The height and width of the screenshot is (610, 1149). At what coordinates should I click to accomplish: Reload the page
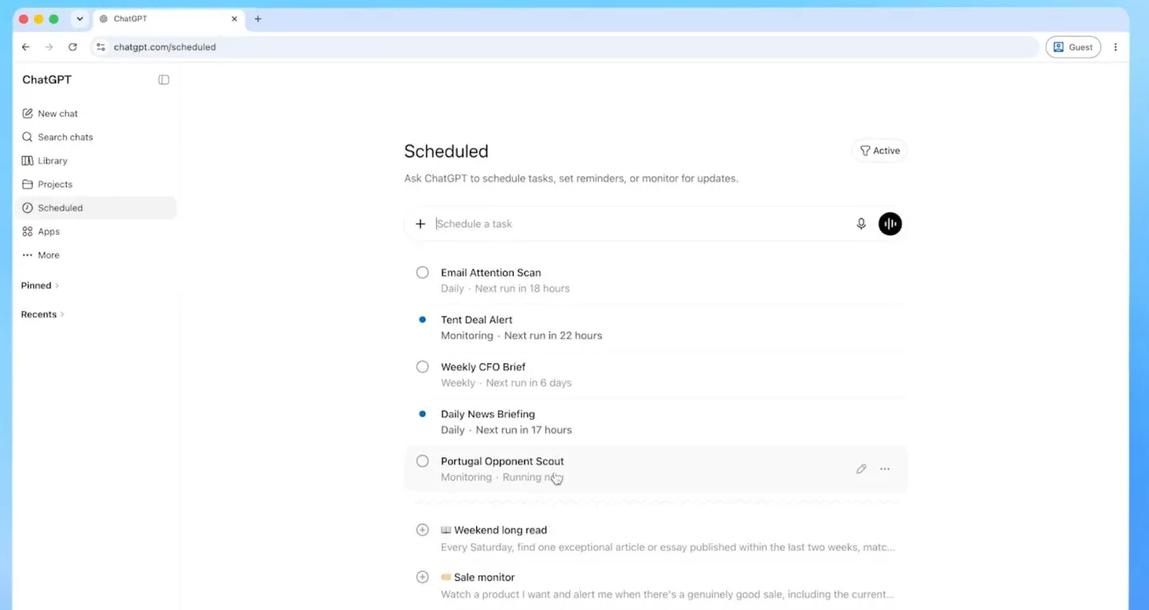coord(73,47)
